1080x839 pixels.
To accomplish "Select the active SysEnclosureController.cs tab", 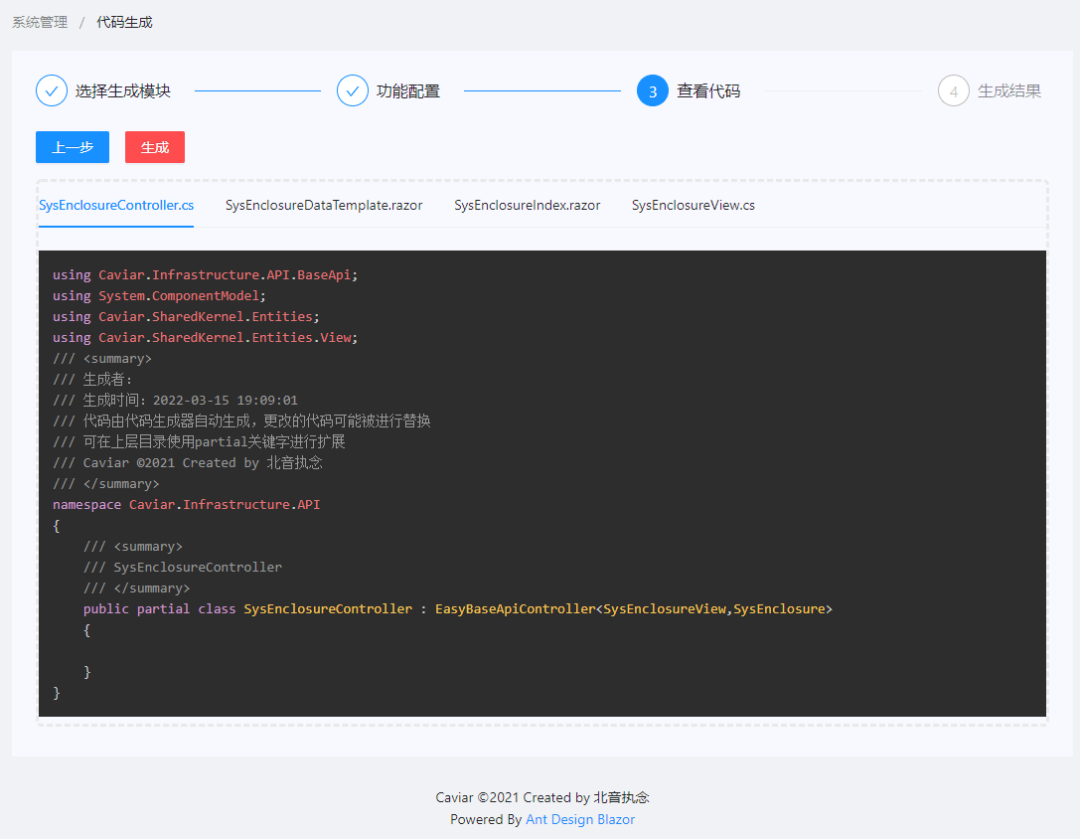I will pos(115,205).
